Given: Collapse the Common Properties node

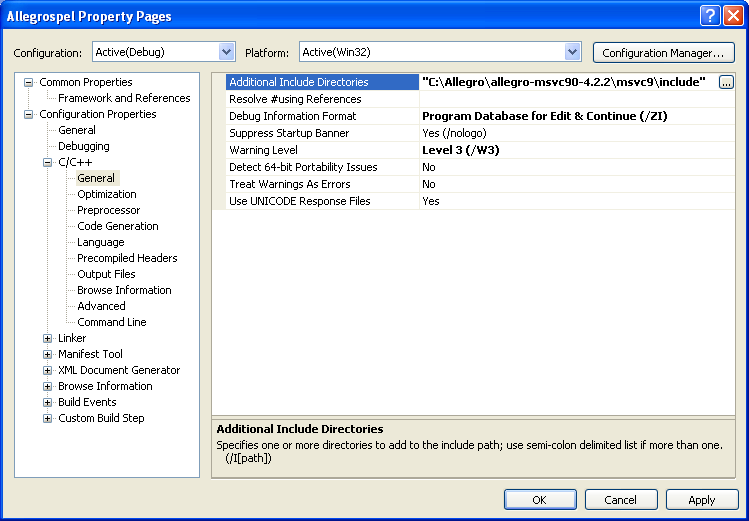Looking at the screenshot, I should 29,82.
